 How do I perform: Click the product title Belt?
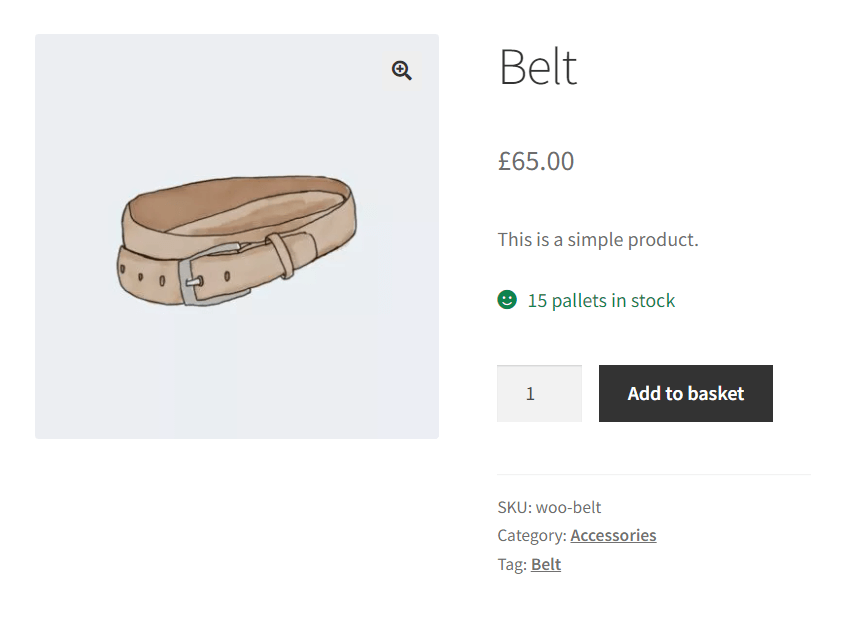pyautogui.click(x=537, y=67)
